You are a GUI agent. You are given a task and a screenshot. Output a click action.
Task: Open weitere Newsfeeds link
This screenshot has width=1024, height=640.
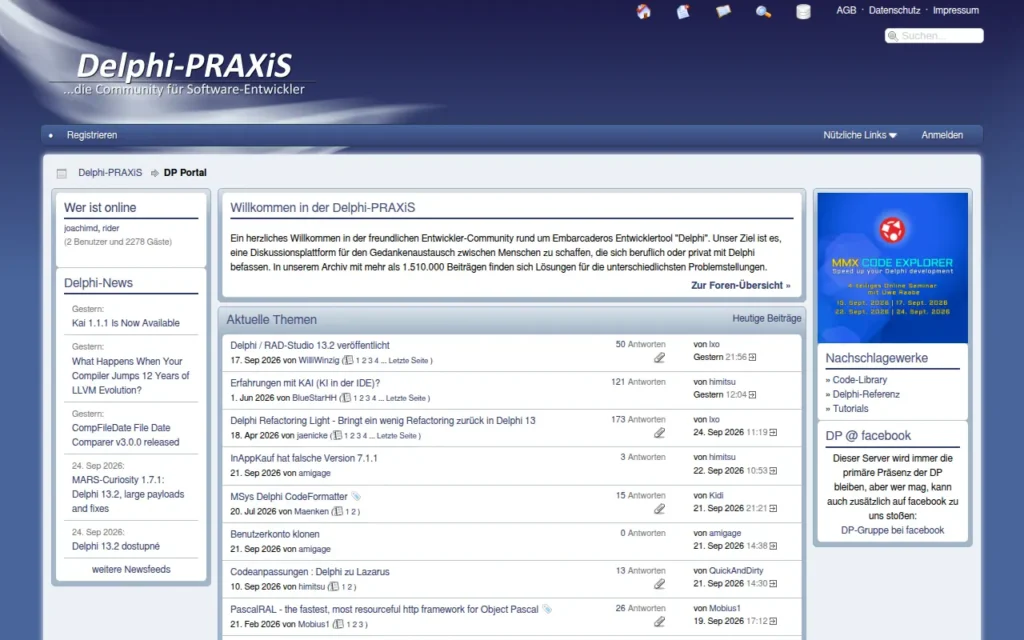click(x=131, y=569)
